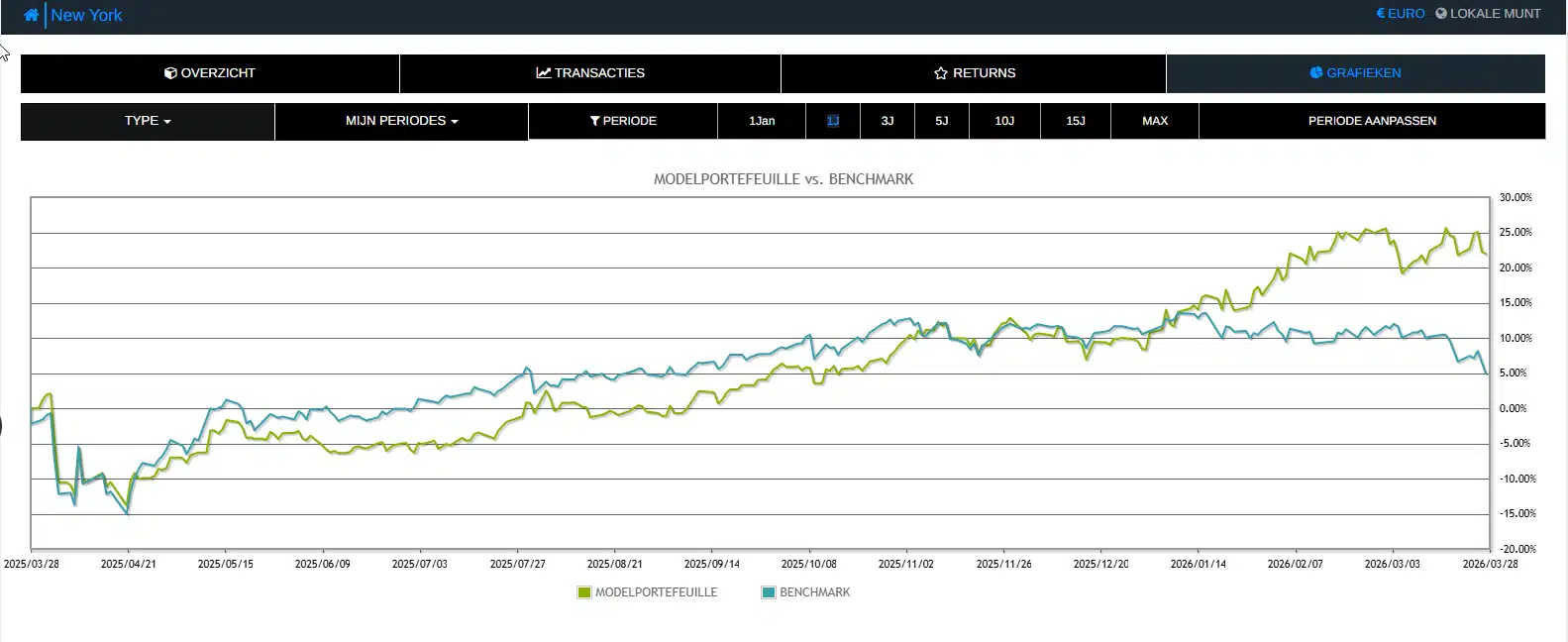The width and height of the screenshot is (1568, 642).
Task: Choose the 1Jan year-to-date period
Action: [762, 121]
